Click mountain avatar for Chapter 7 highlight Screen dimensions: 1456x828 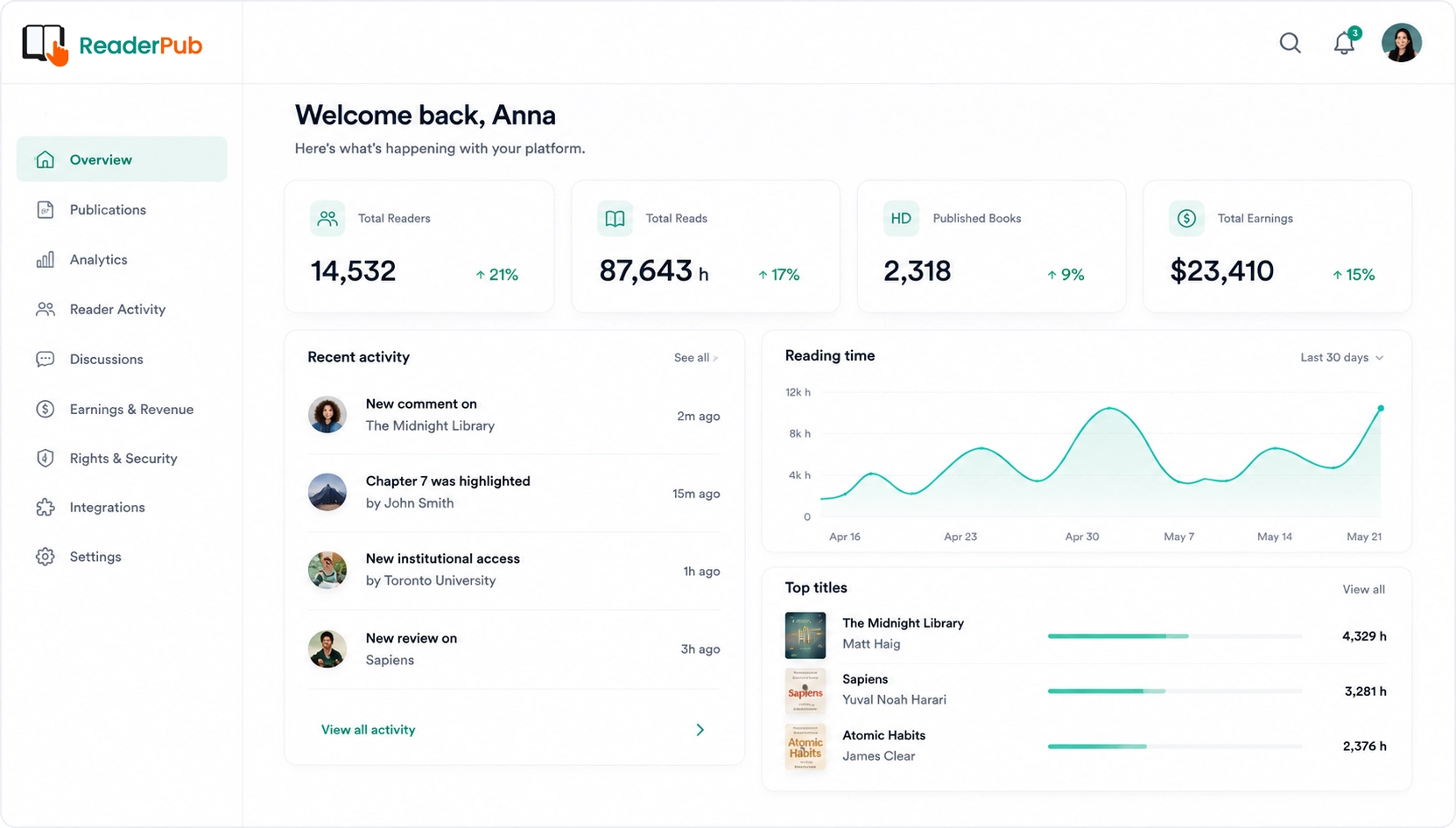(327, 492)
